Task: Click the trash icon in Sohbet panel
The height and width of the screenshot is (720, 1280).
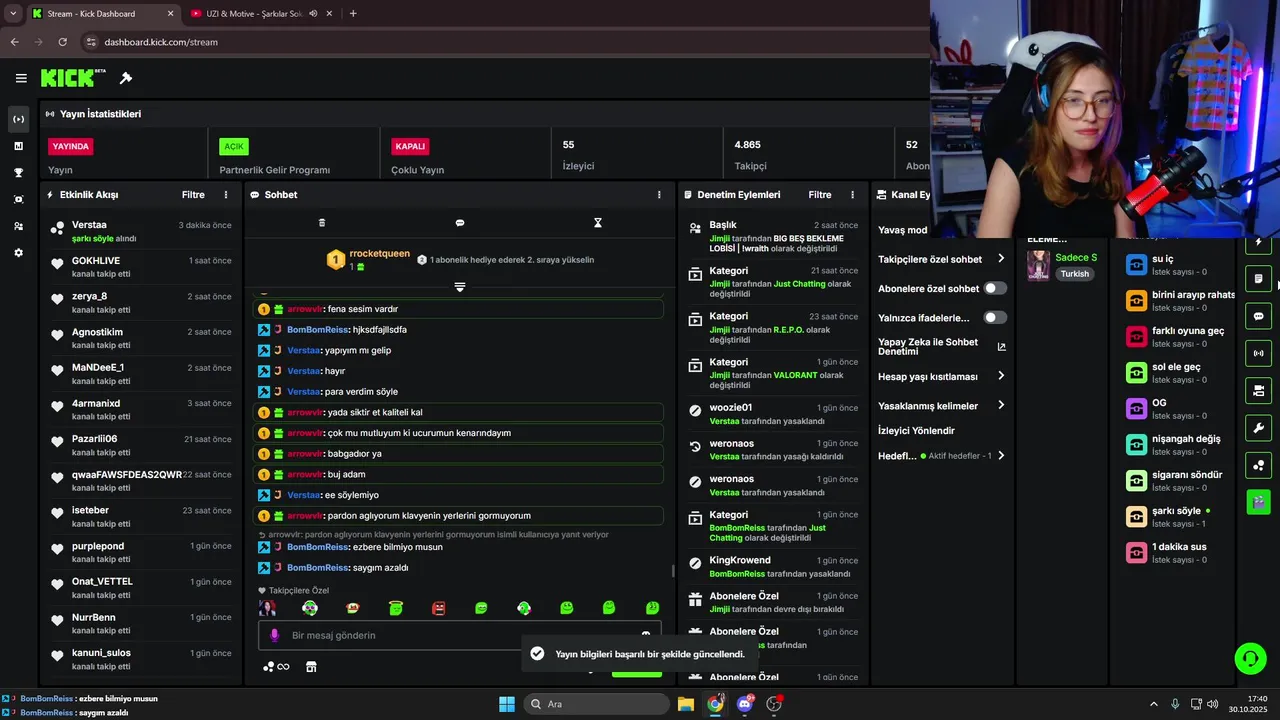Action: tap(322, 223)
